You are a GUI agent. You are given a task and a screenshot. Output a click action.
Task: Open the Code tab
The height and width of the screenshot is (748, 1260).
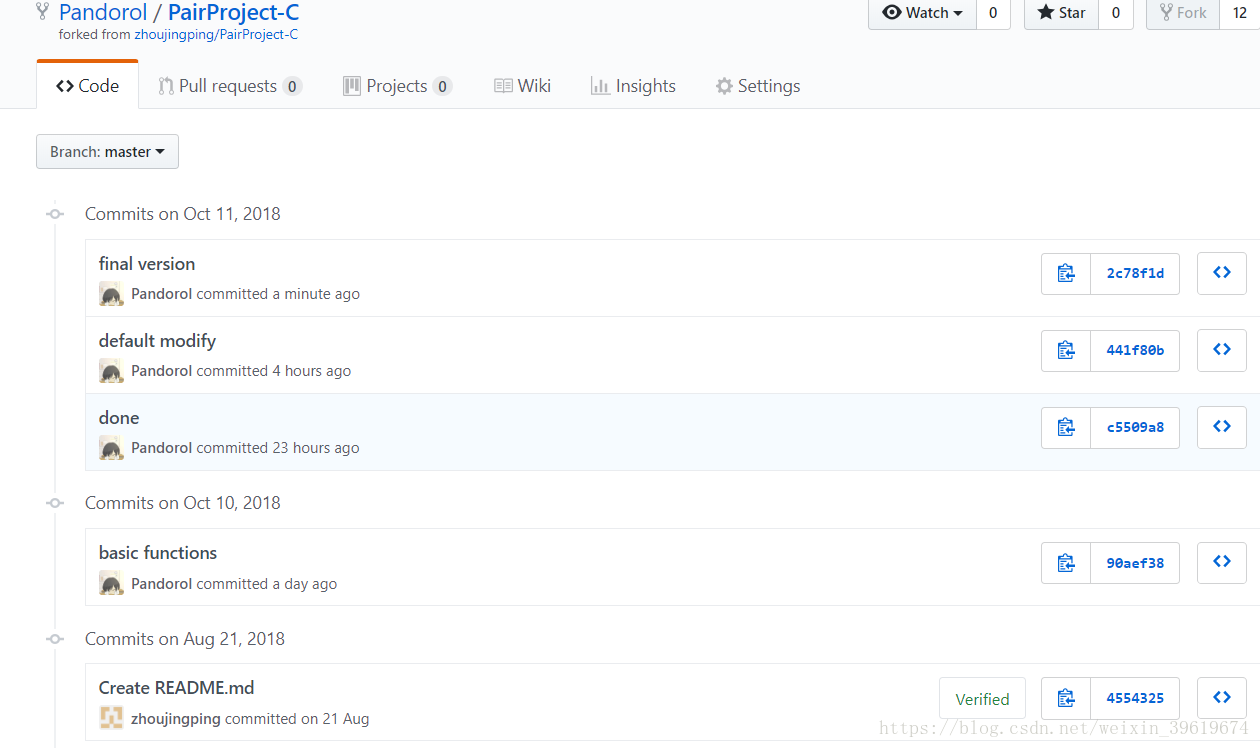tap(87, 86)
